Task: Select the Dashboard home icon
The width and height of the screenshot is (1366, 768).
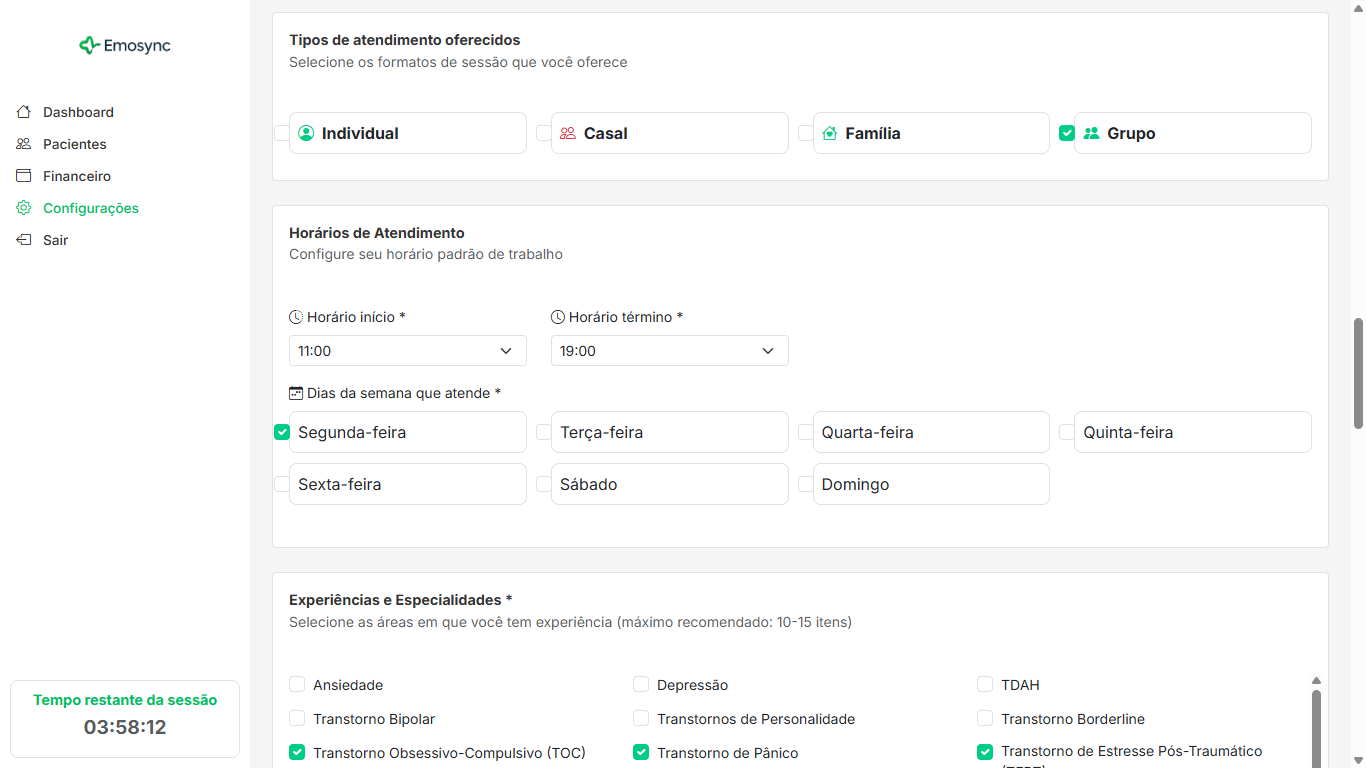Action: click(x=22, y=111)
